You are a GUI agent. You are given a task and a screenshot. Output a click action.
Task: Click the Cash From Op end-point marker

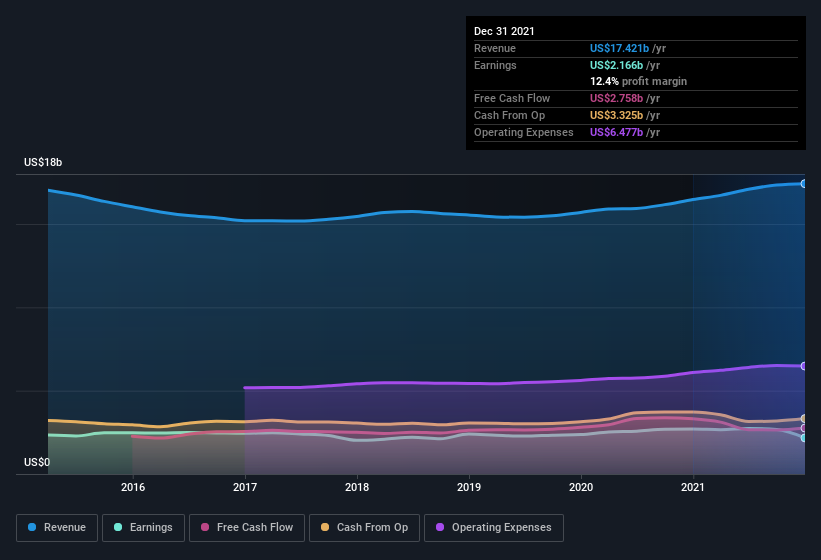coord(803,419)
